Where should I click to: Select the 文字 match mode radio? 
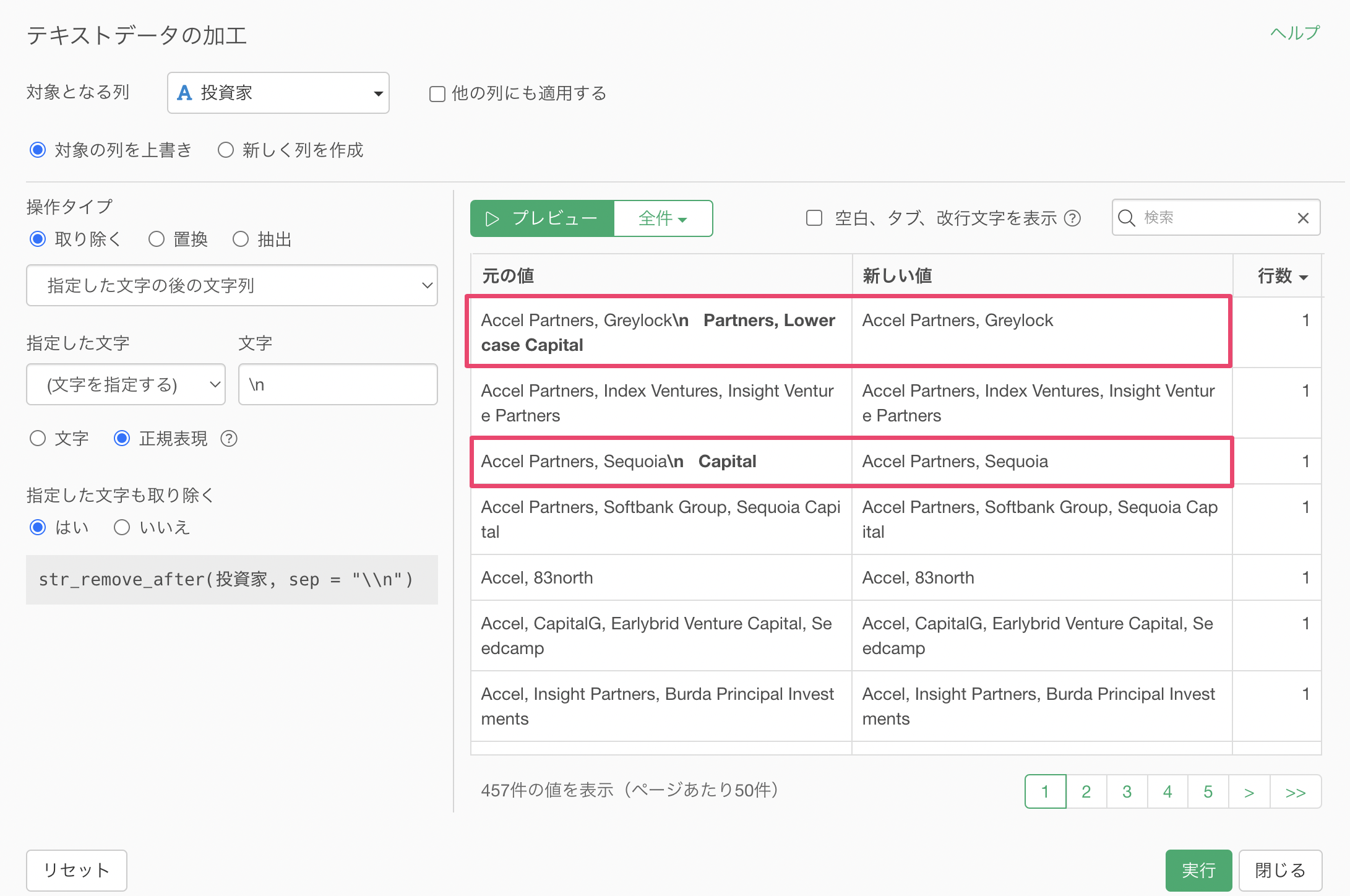(x=38, y=438)
